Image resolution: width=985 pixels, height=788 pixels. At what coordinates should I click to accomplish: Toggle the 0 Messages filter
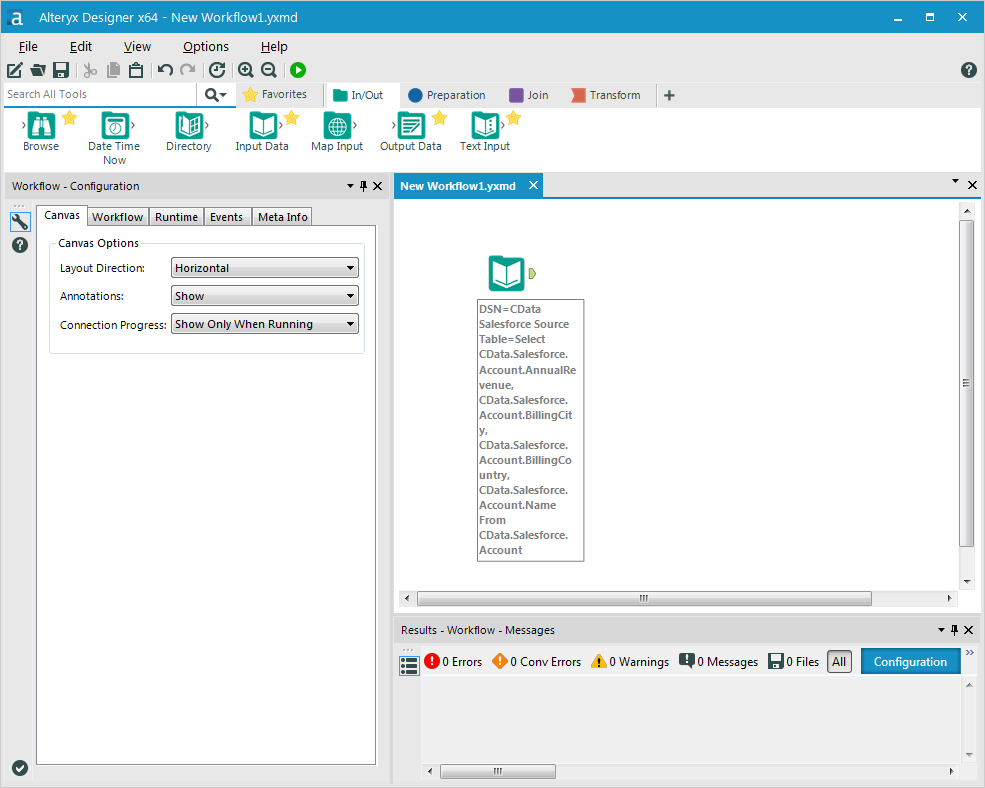[719, 662]
